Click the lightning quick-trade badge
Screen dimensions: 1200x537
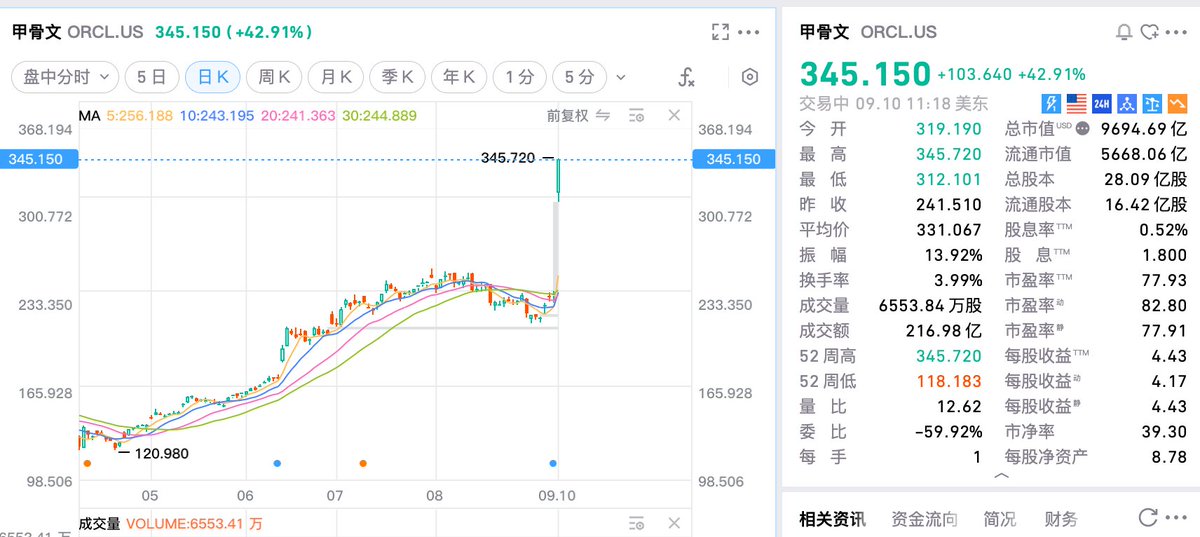point(1051,102)
